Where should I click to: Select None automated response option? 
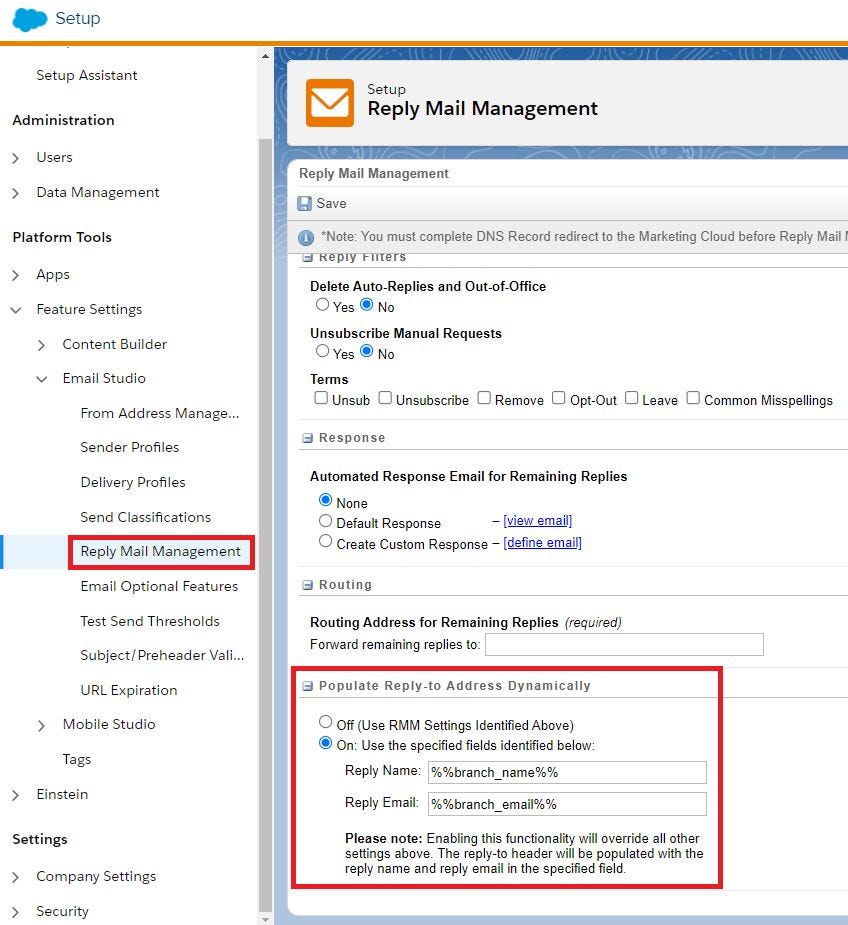click(x=325, y=500)
